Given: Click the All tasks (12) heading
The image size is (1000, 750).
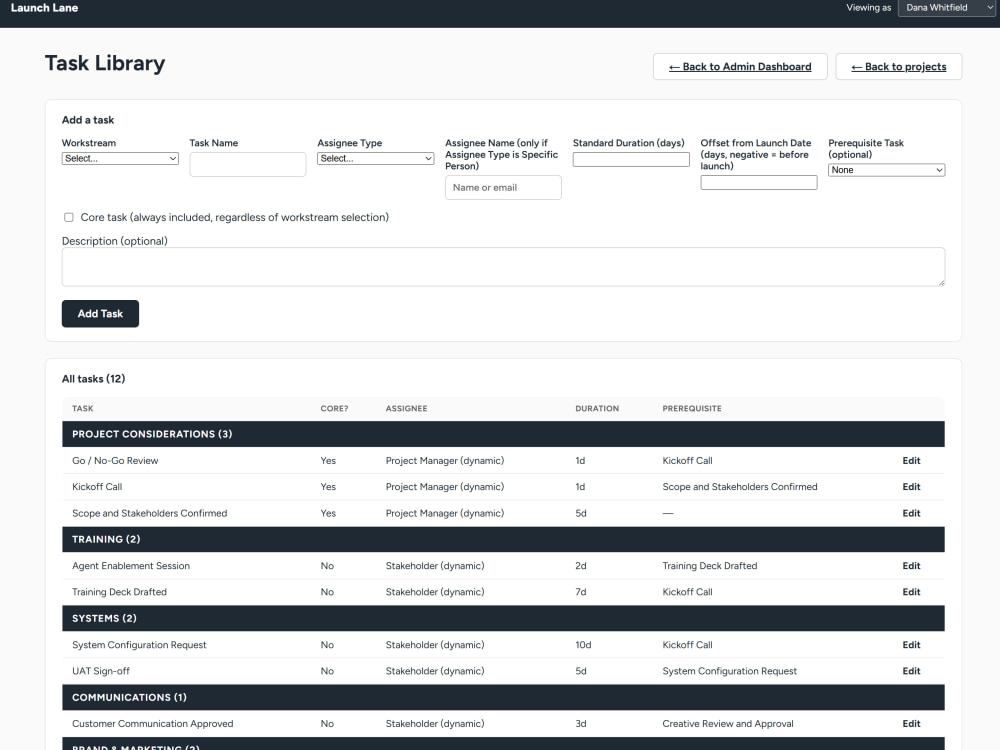Looking at the screenshot, I should (x=93, y=379).
